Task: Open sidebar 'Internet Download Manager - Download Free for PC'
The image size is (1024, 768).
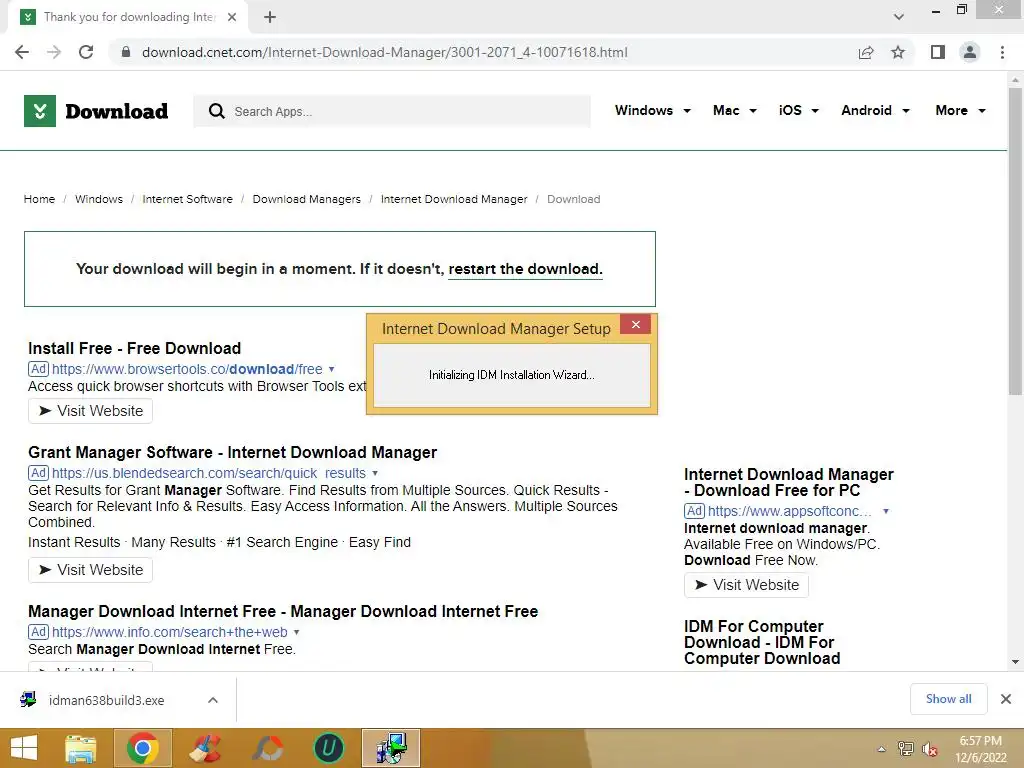Action: [789, 482]
